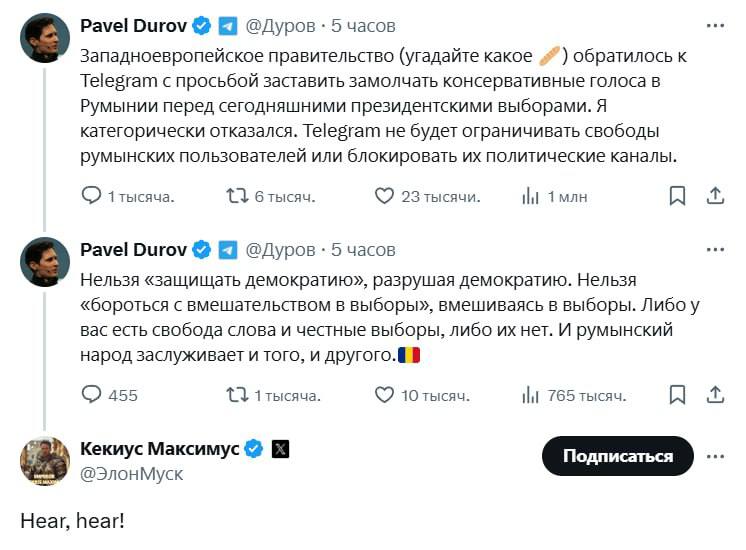Viewport: 746px width, 550px height.
Task: Share the second Durov post
Action: (715, 395)
